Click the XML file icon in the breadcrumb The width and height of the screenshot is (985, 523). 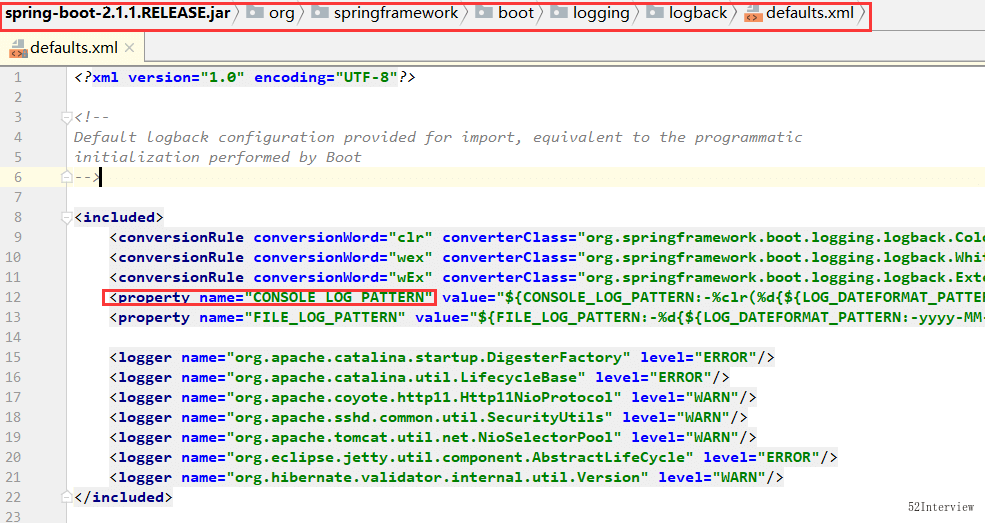(752, 14)
